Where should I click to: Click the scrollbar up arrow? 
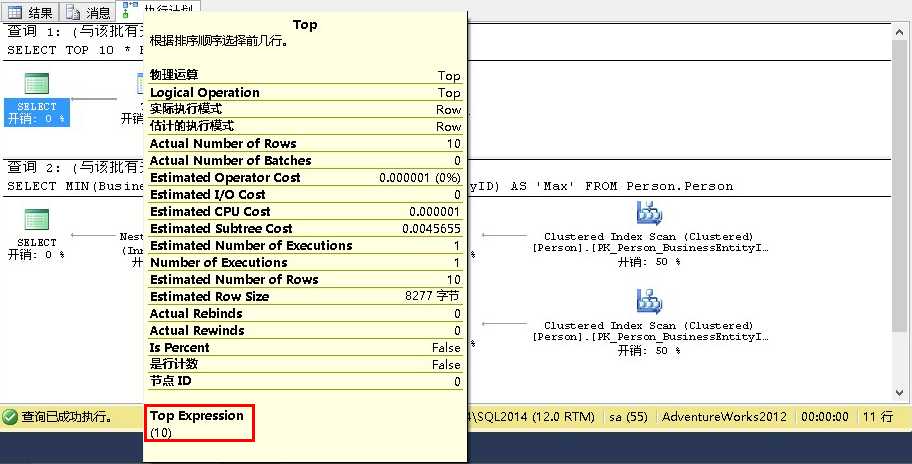click(x=900, y=33)
